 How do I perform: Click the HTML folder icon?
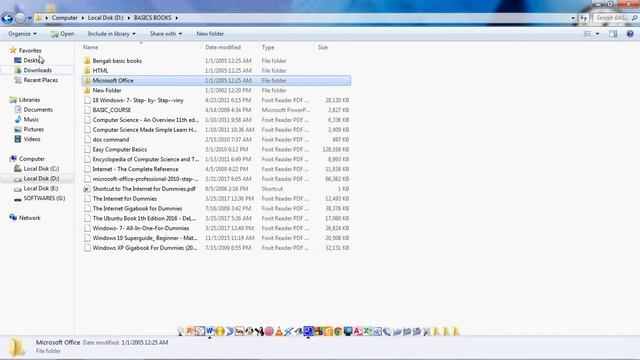[x=87, y=71]
